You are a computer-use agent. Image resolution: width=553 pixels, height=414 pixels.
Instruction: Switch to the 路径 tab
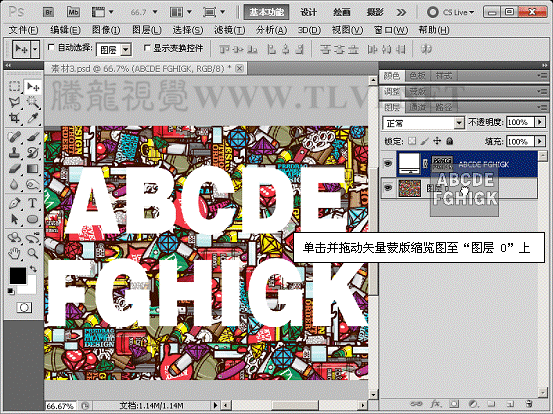click(443, 107)
